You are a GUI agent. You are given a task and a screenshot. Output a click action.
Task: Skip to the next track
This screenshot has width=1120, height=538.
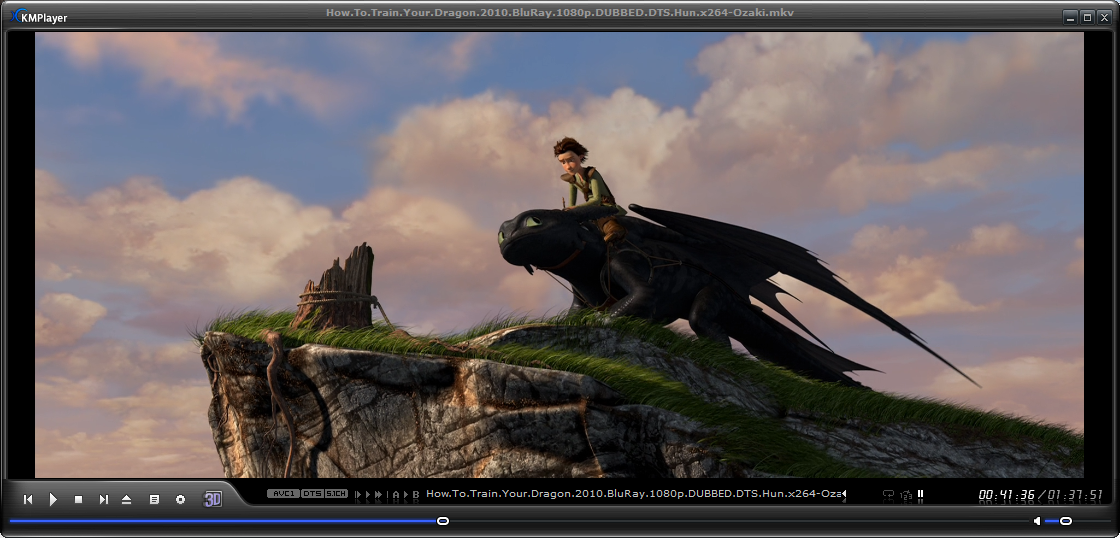[104, 499]
